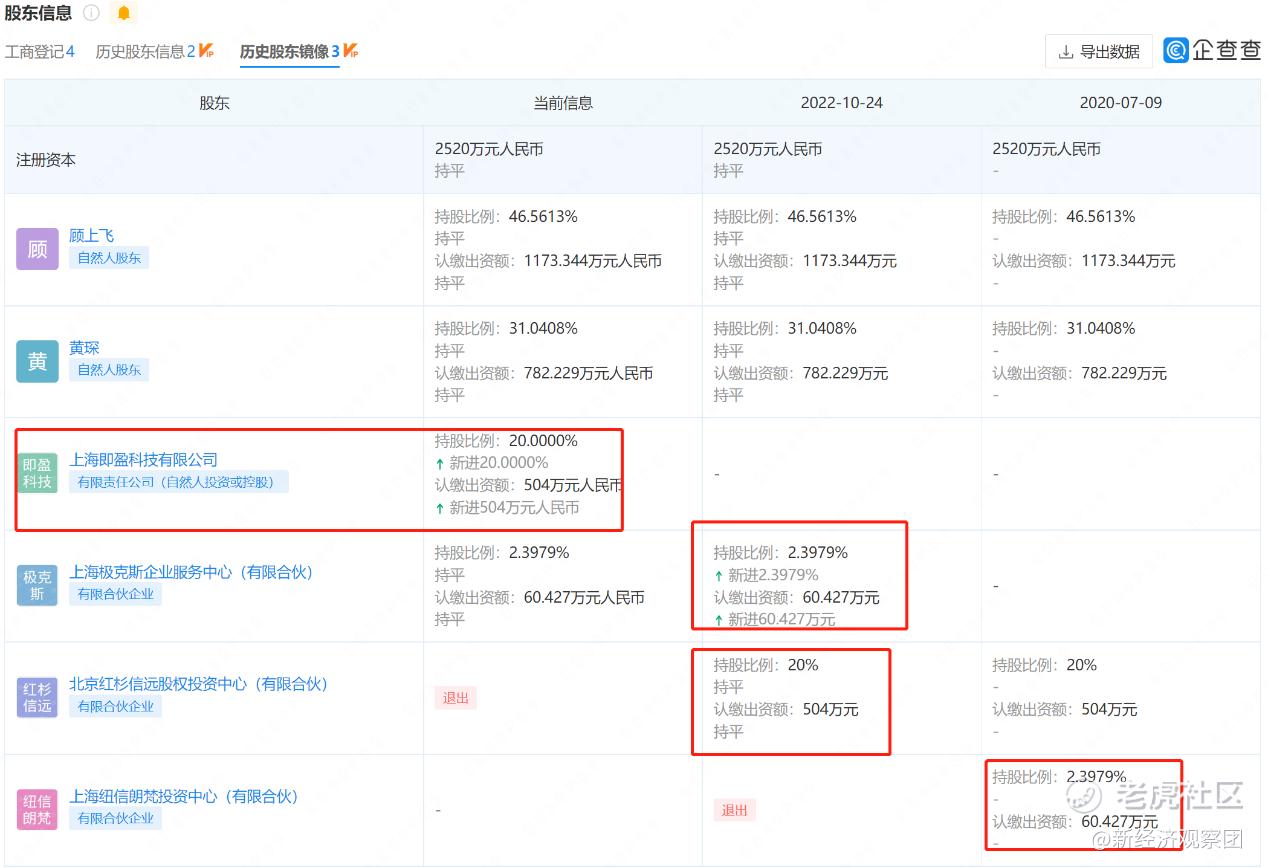Click 新进20.0000% text for 上海即盈科技
This screenshot has height=868, width=1268.
click(499, 463)
